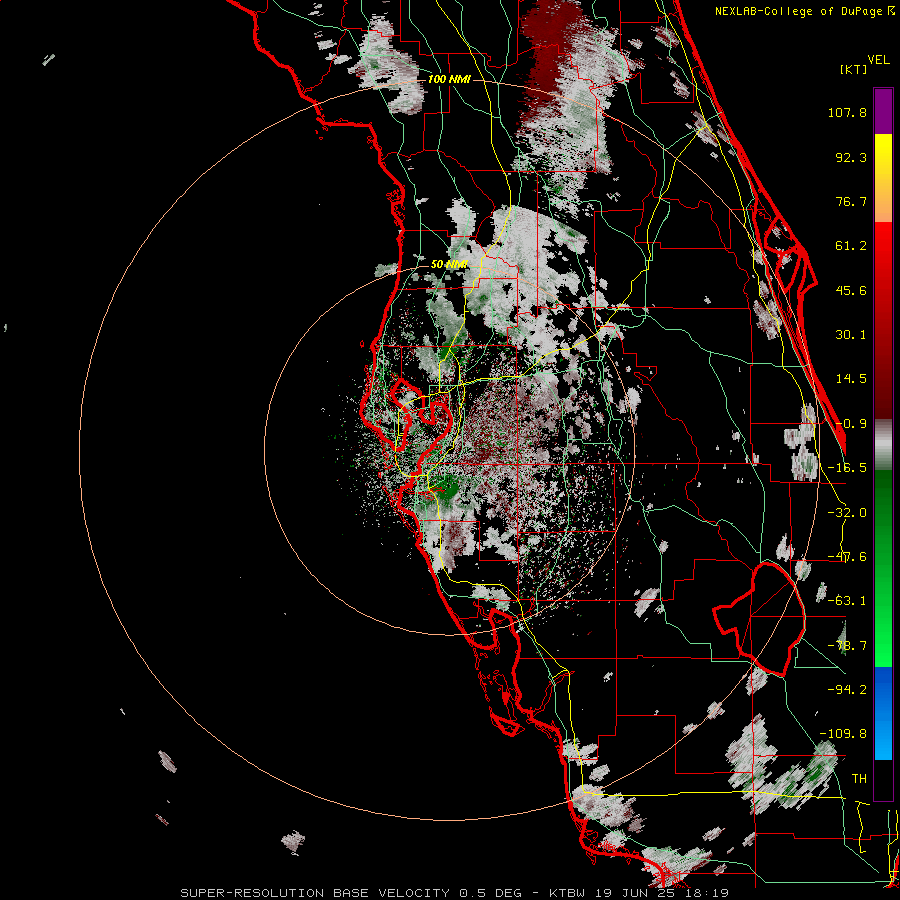Click the VEL legend title
The width and height of the screenshot is (900, 900).
(x=879, y=60)
